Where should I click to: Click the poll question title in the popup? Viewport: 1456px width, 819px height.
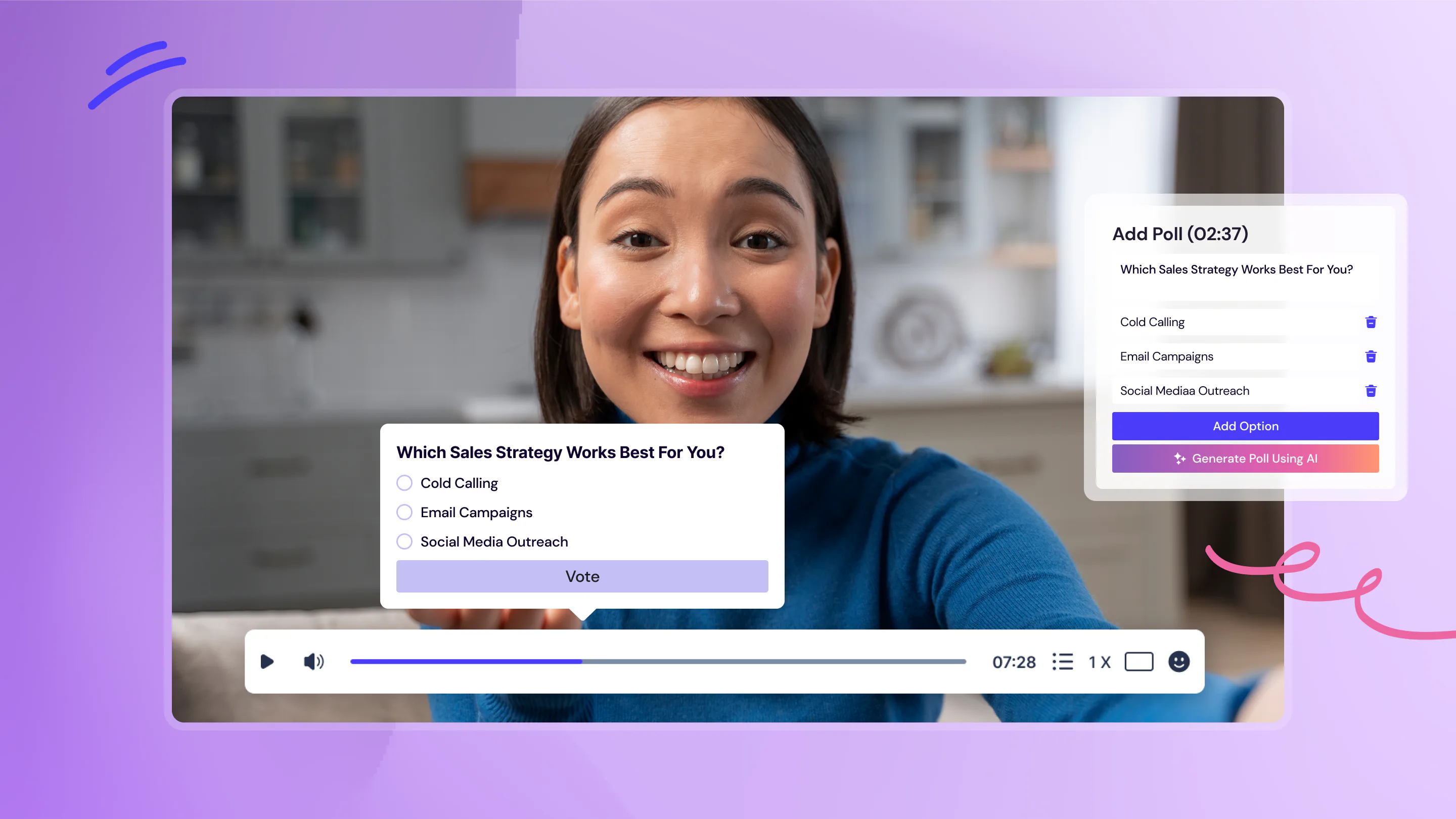pos(560,452)
